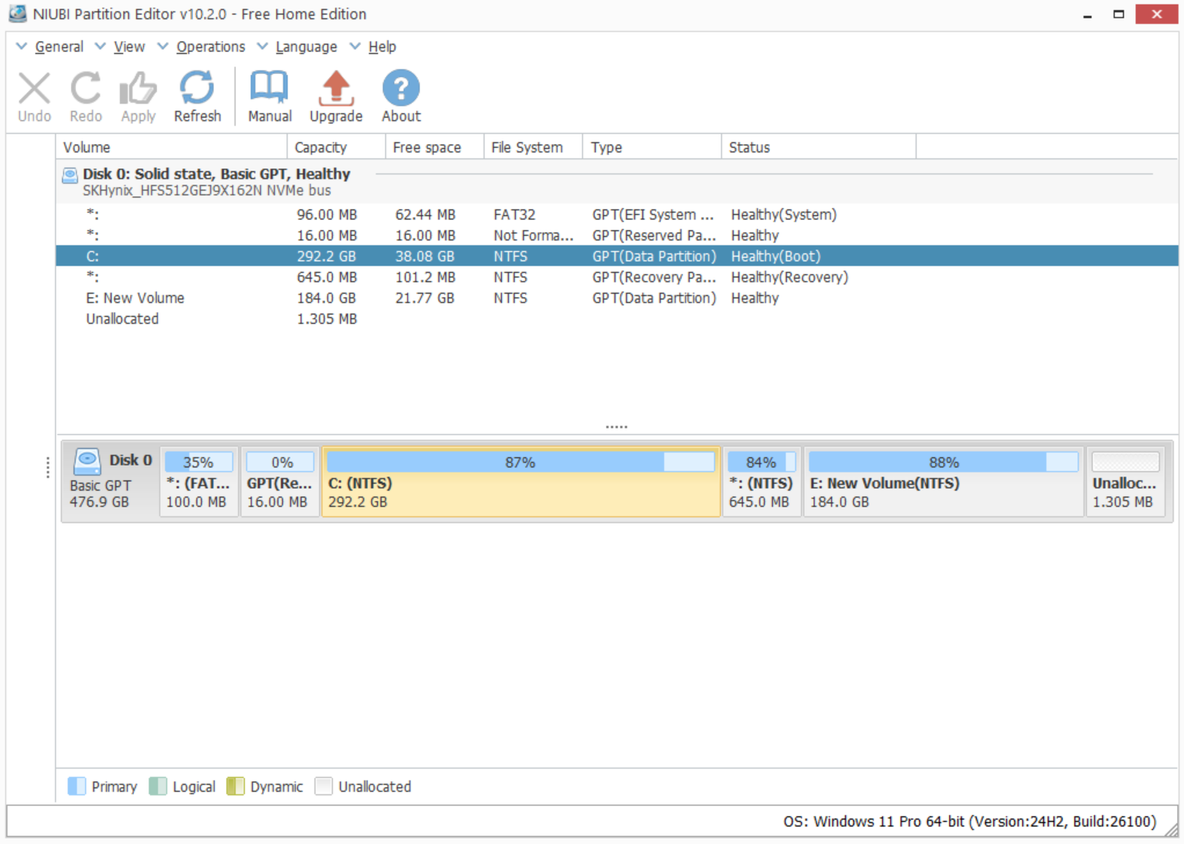The image size is (1184, 844).
Task: Click the Dynamic legend color swatch
Action: [x=236, y=786]
